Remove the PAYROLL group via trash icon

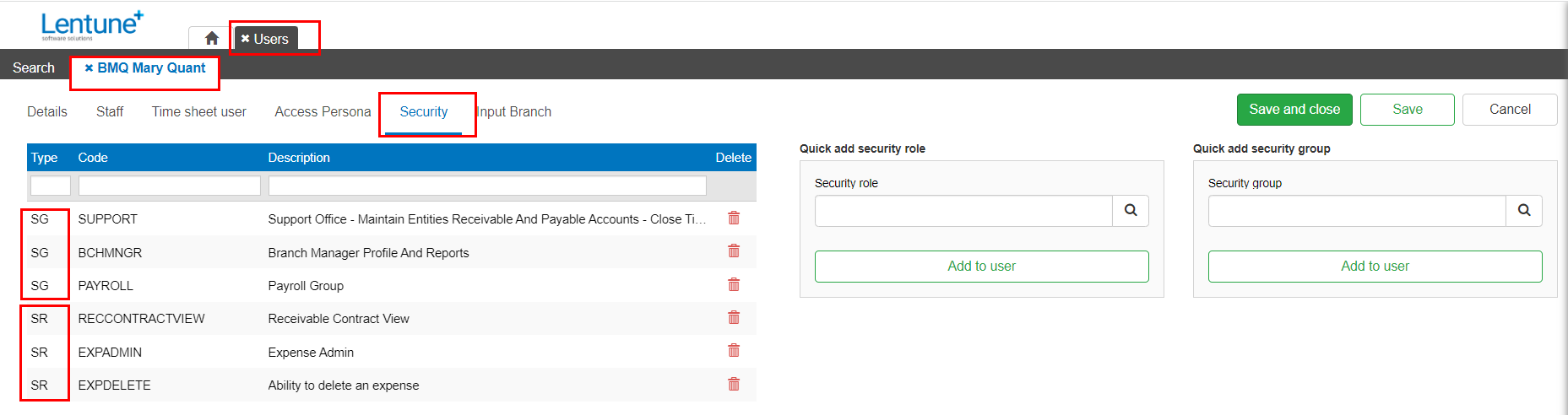point(734,285)
